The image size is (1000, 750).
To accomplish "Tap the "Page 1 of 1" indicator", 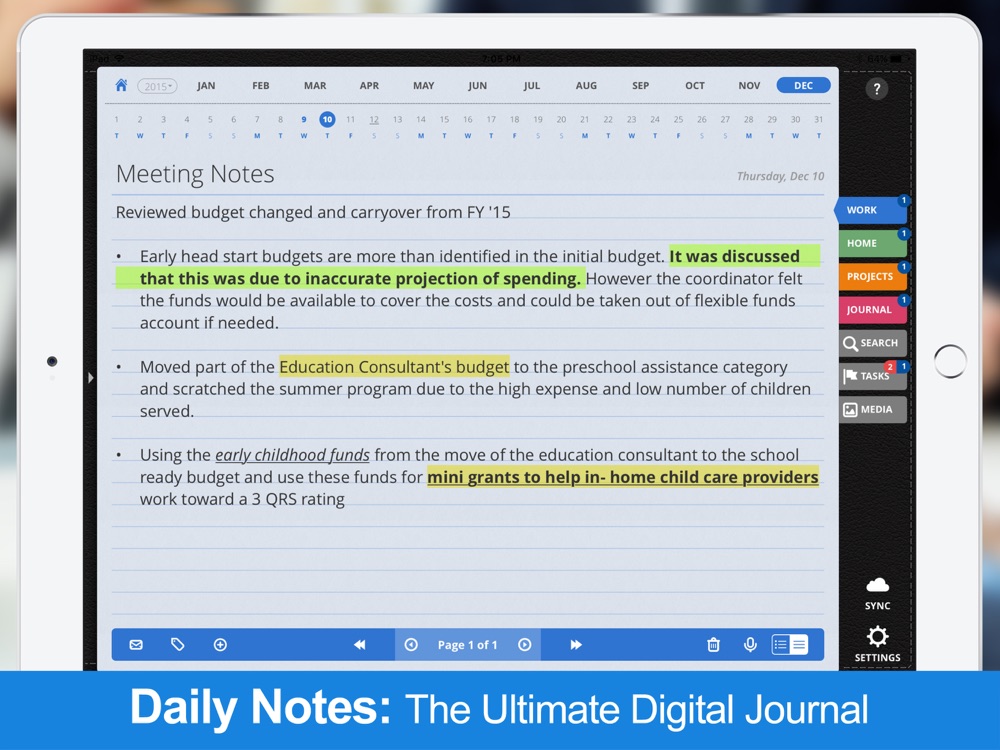I will [467, 645].
